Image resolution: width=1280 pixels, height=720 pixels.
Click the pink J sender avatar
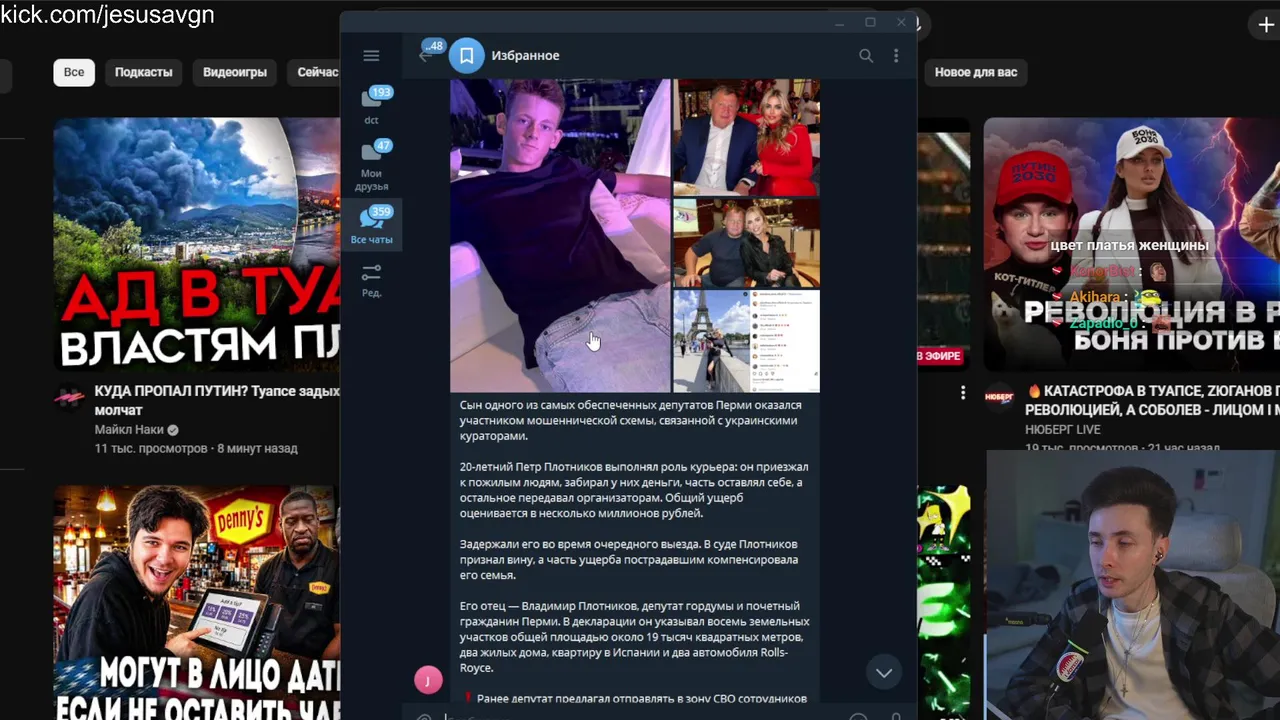click(x=428, y=680)
